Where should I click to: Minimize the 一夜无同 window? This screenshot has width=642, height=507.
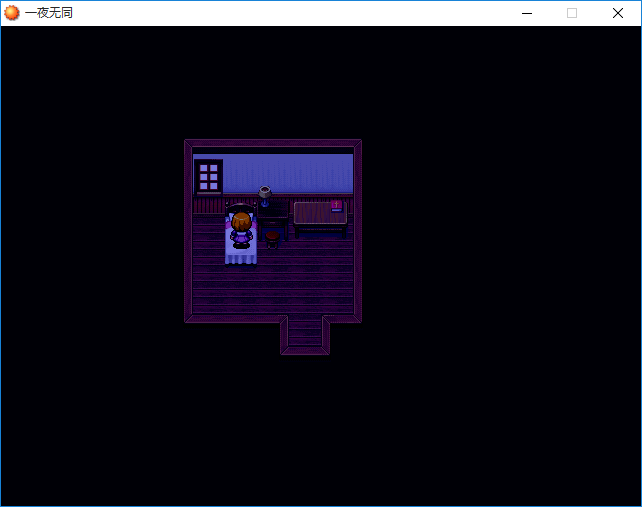point(527,13)
